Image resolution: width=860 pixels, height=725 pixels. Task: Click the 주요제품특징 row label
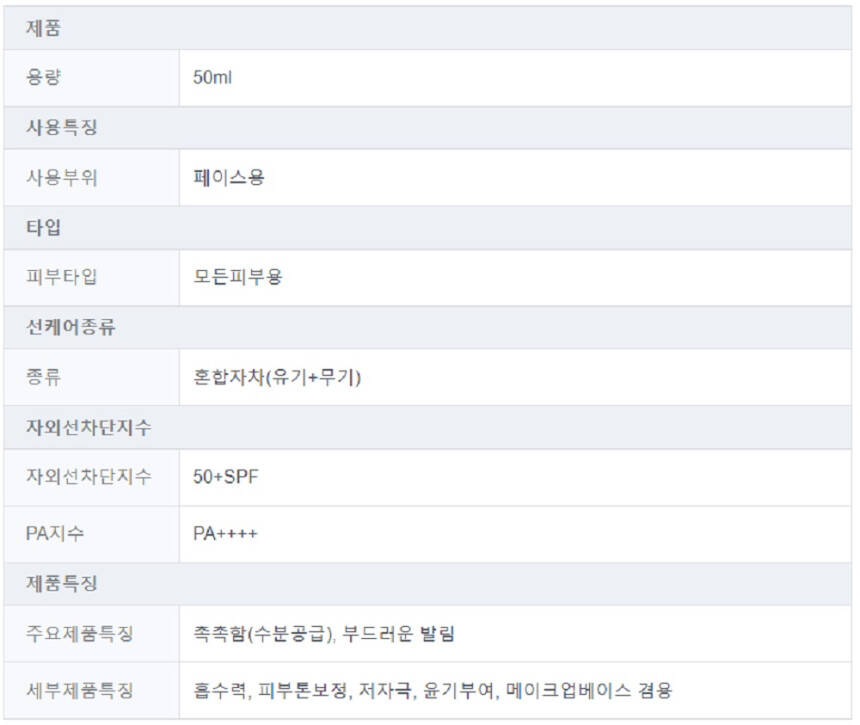79,634
